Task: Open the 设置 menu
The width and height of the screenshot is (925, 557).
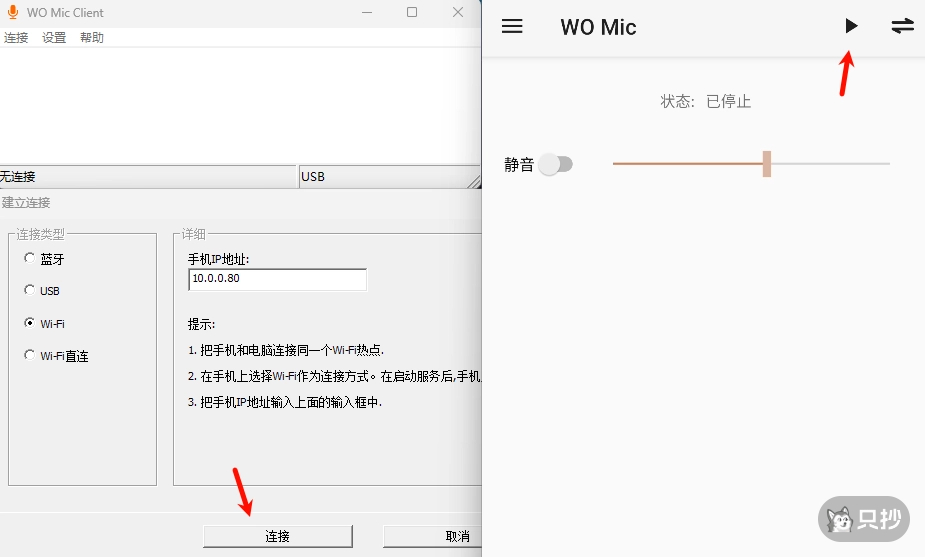Action: pyautogui.click(x=54, y=38)
